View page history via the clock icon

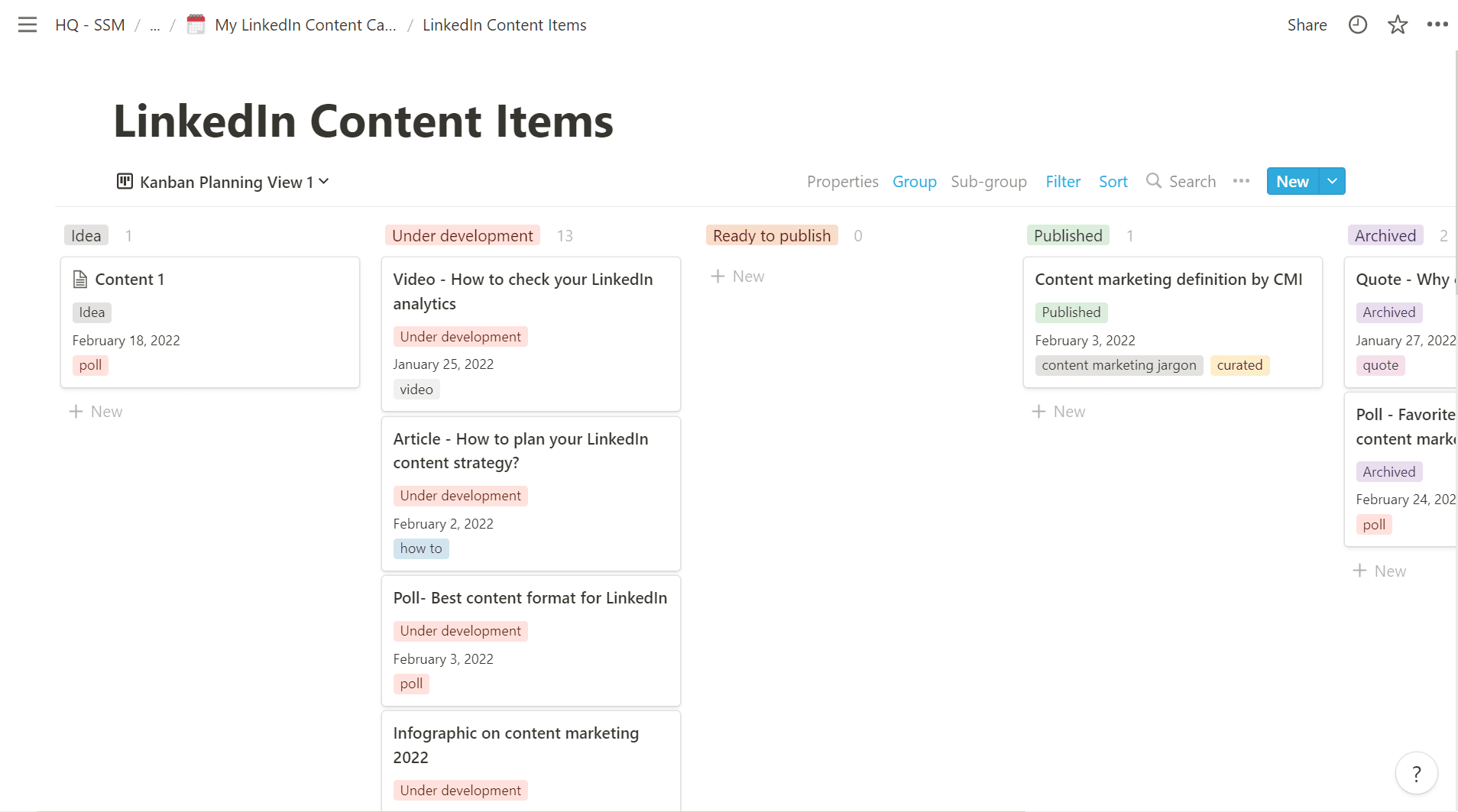click(x=1358, y=24)
